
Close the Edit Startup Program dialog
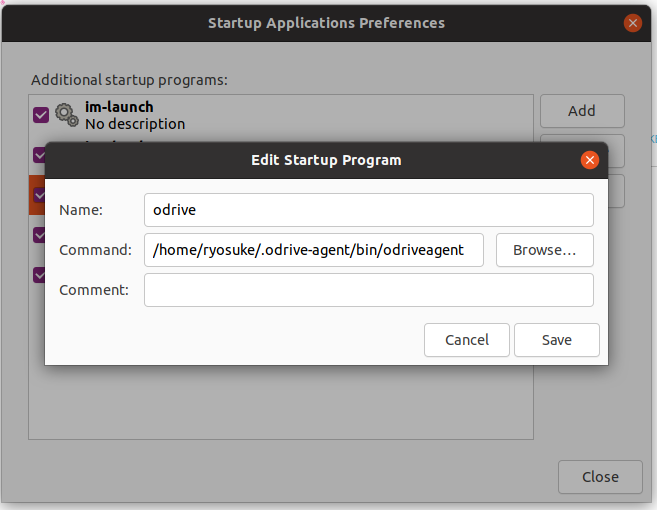[x=590, y=160]
